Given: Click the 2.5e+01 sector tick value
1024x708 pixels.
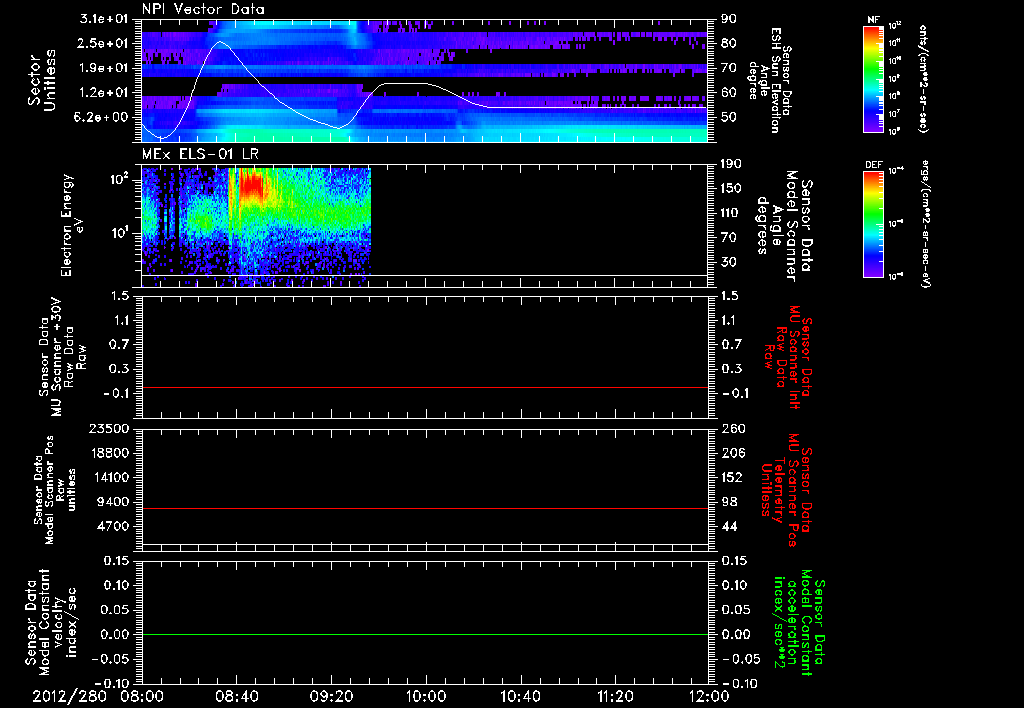Looking at the screenshot, I should tap(104, 43).
